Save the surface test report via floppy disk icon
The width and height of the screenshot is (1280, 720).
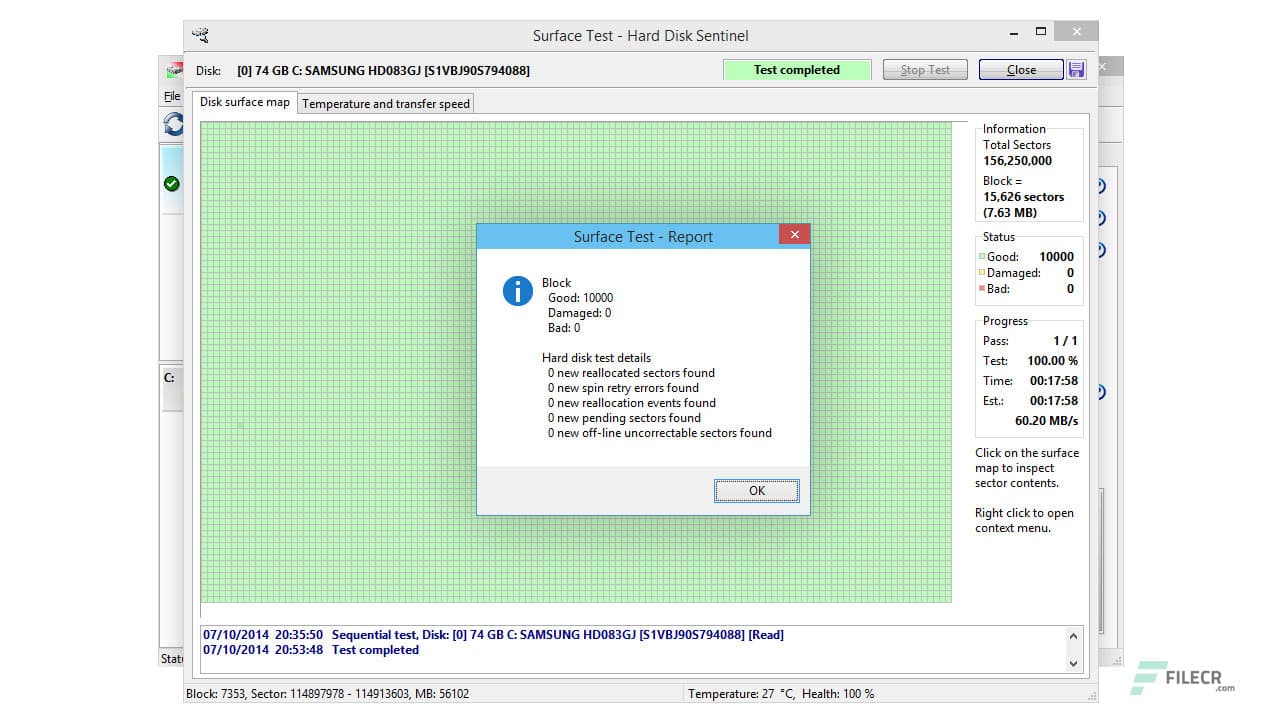pyautogui.click(x=1077, y=69)
